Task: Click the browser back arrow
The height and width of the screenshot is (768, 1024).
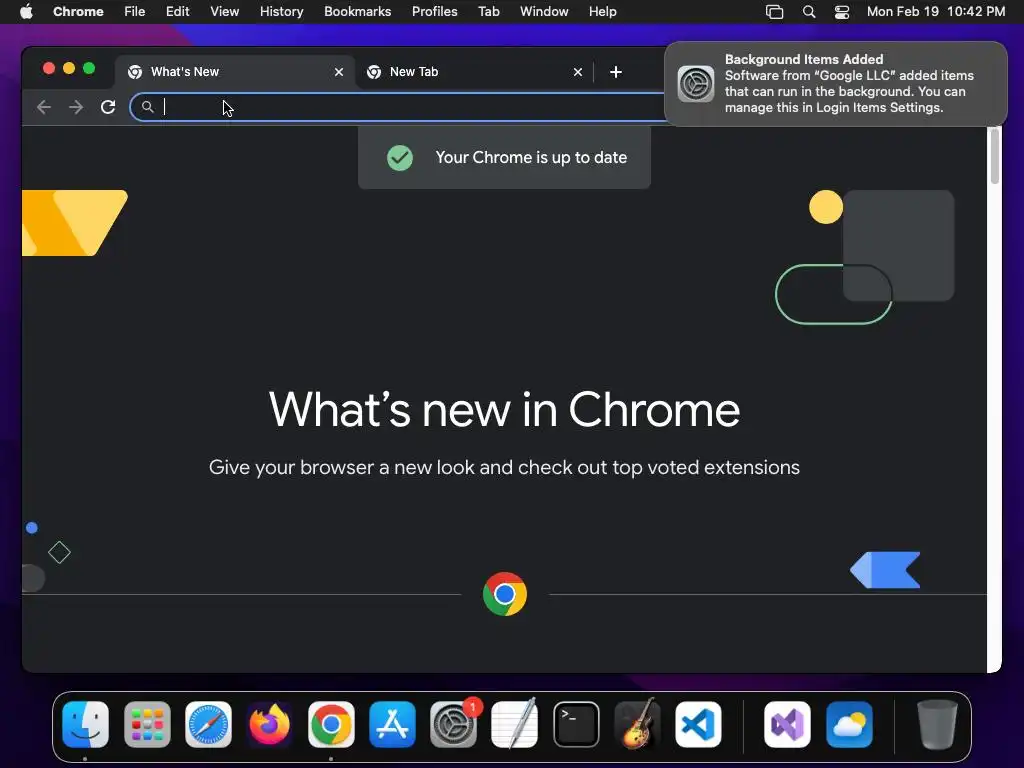Action: pyautogui.click(x=44, y=107)
